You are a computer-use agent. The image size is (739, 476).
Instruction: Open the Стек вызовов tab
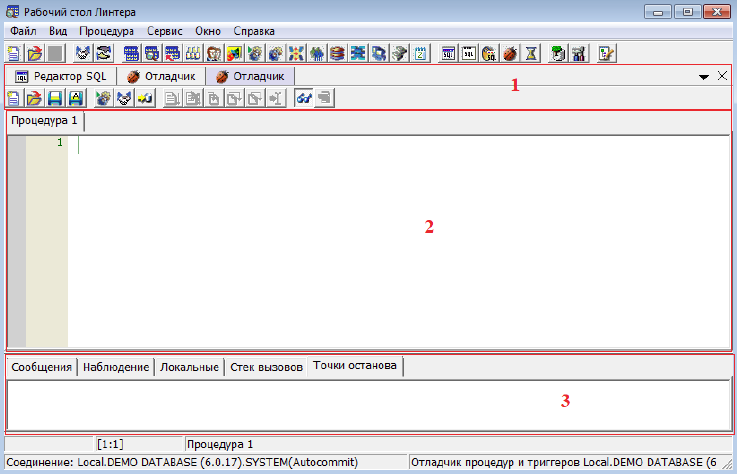tap(266, 367)
